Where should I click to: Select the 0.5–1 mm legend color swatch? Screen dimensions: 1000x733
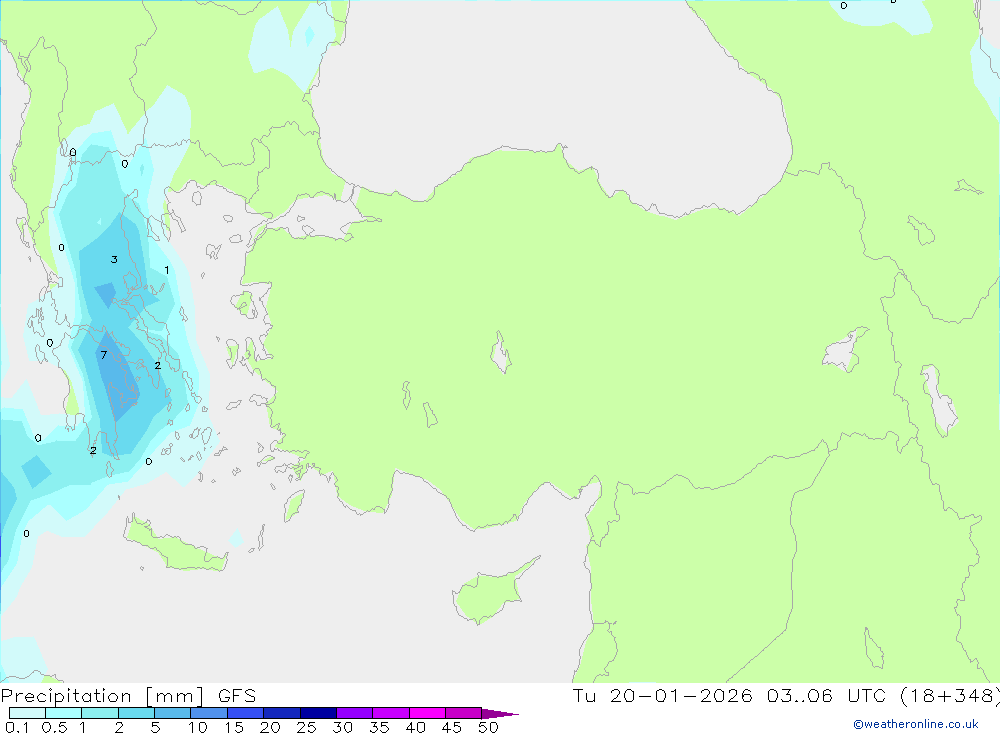(64, 713)
